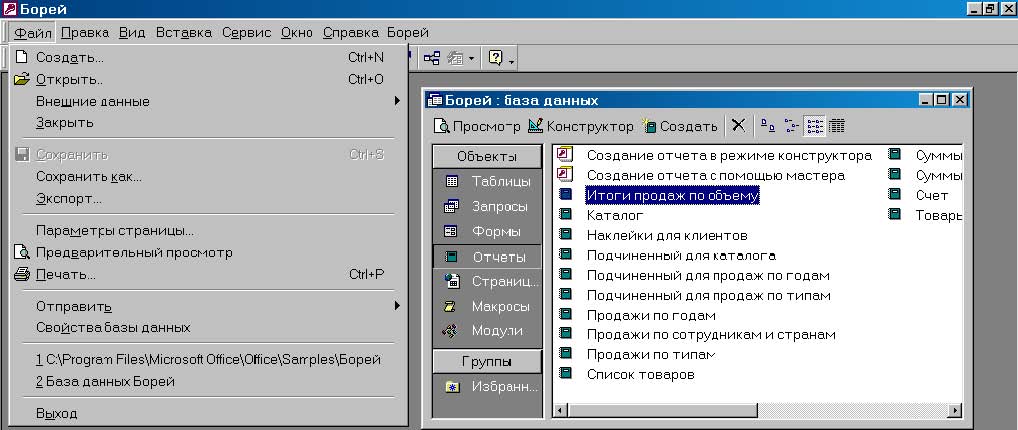Open the dropdown arrow next to the Help icon
The width and height of the screenshot is (1018, 430).
point(512,60)
